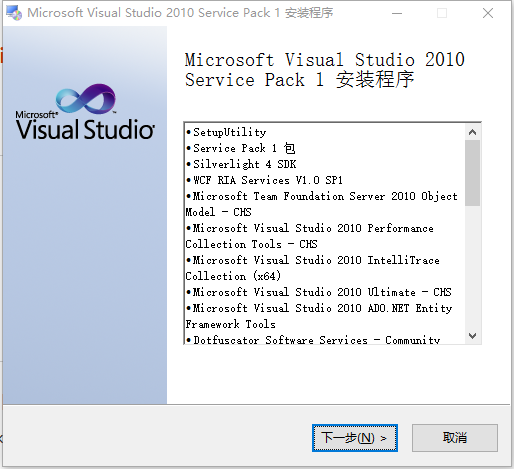The height and width of the screenshot is (469, 514).
Task: Select ADO.NET Entity Framework Tools entry
Action: click(319, 316)
